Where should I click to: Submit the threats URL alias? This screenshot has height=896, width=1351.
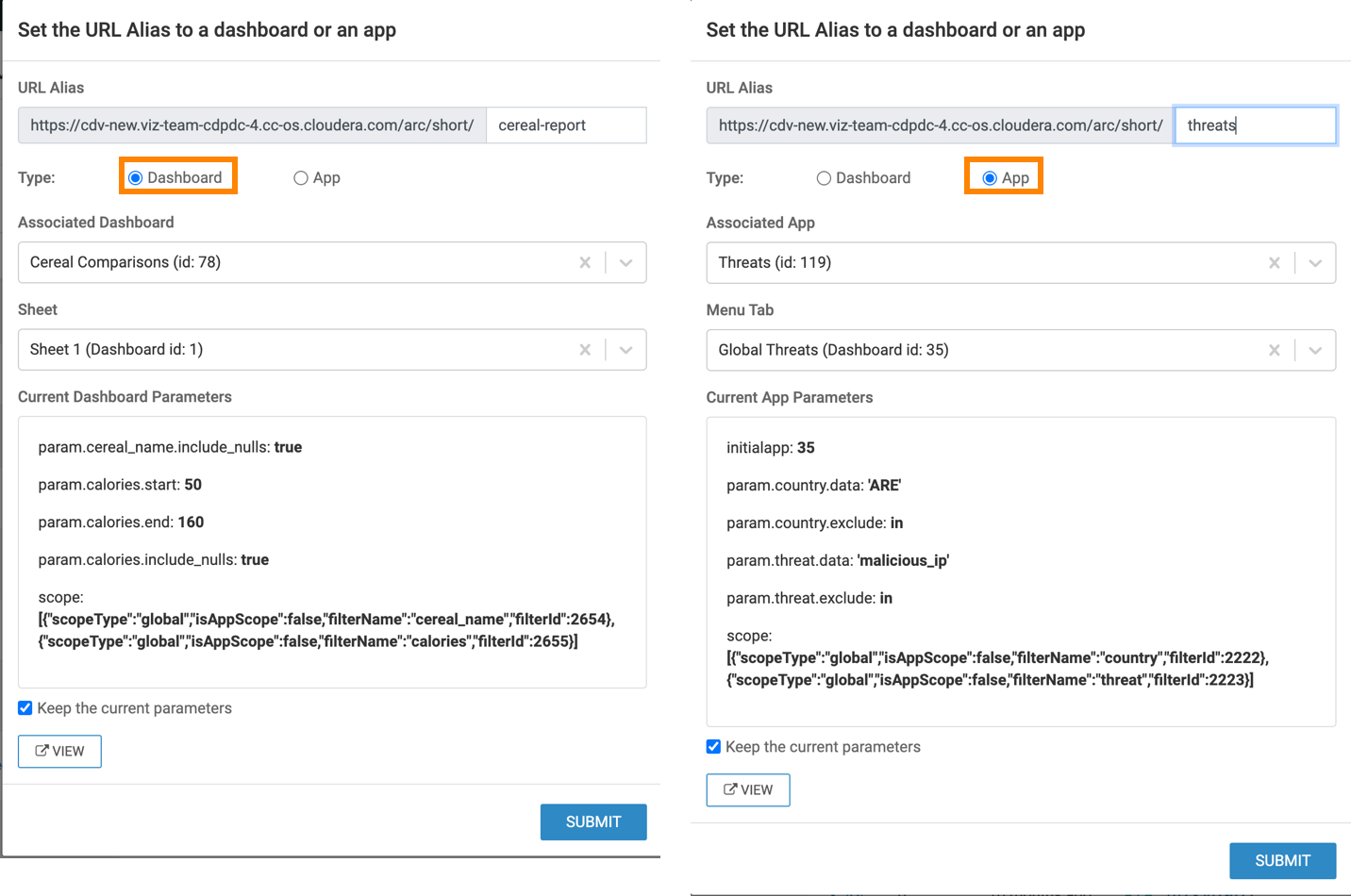coord(1282,861)
